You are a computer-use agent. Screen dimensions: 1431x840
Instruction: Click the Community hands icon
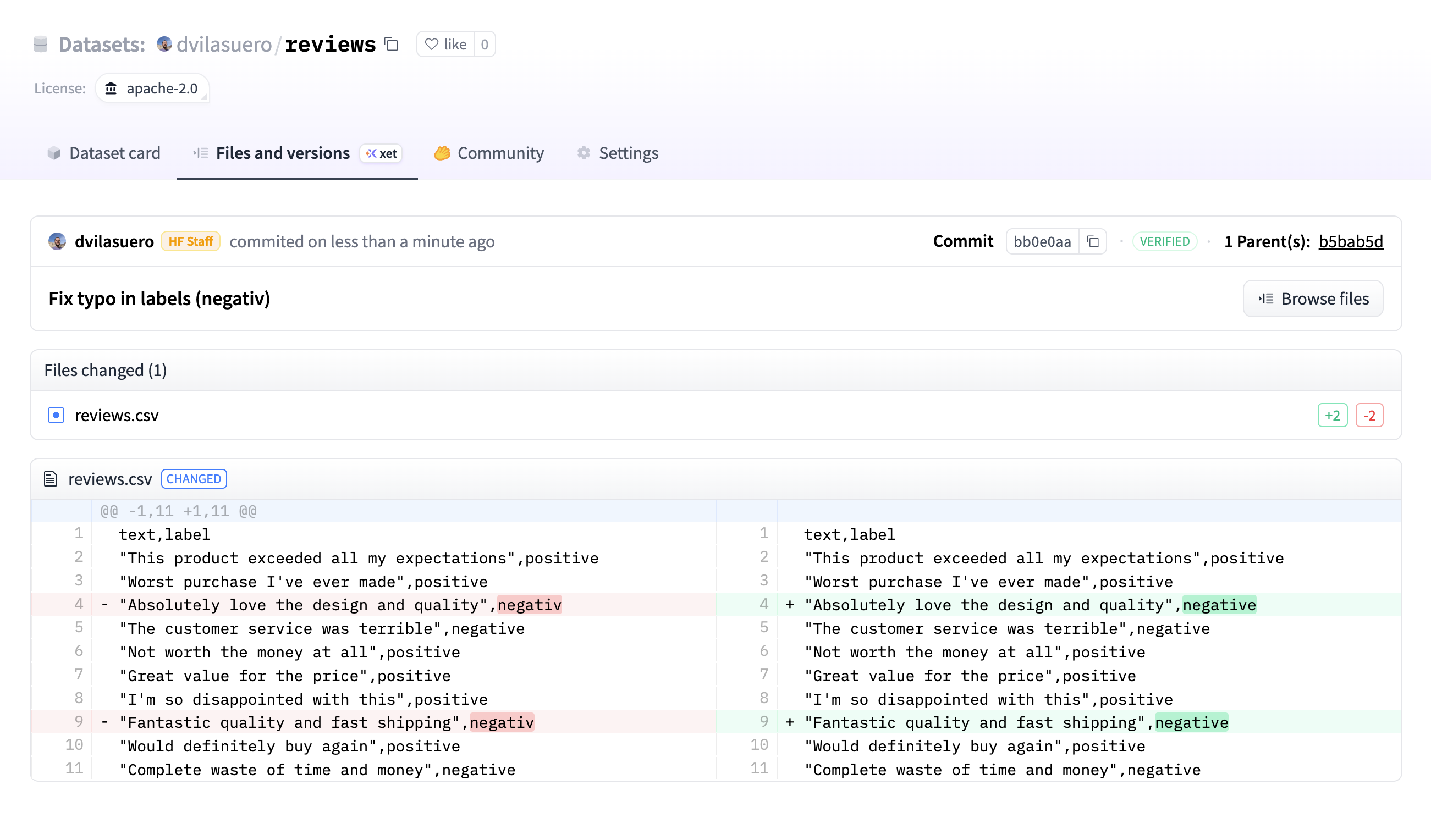[x=443, y=153]
